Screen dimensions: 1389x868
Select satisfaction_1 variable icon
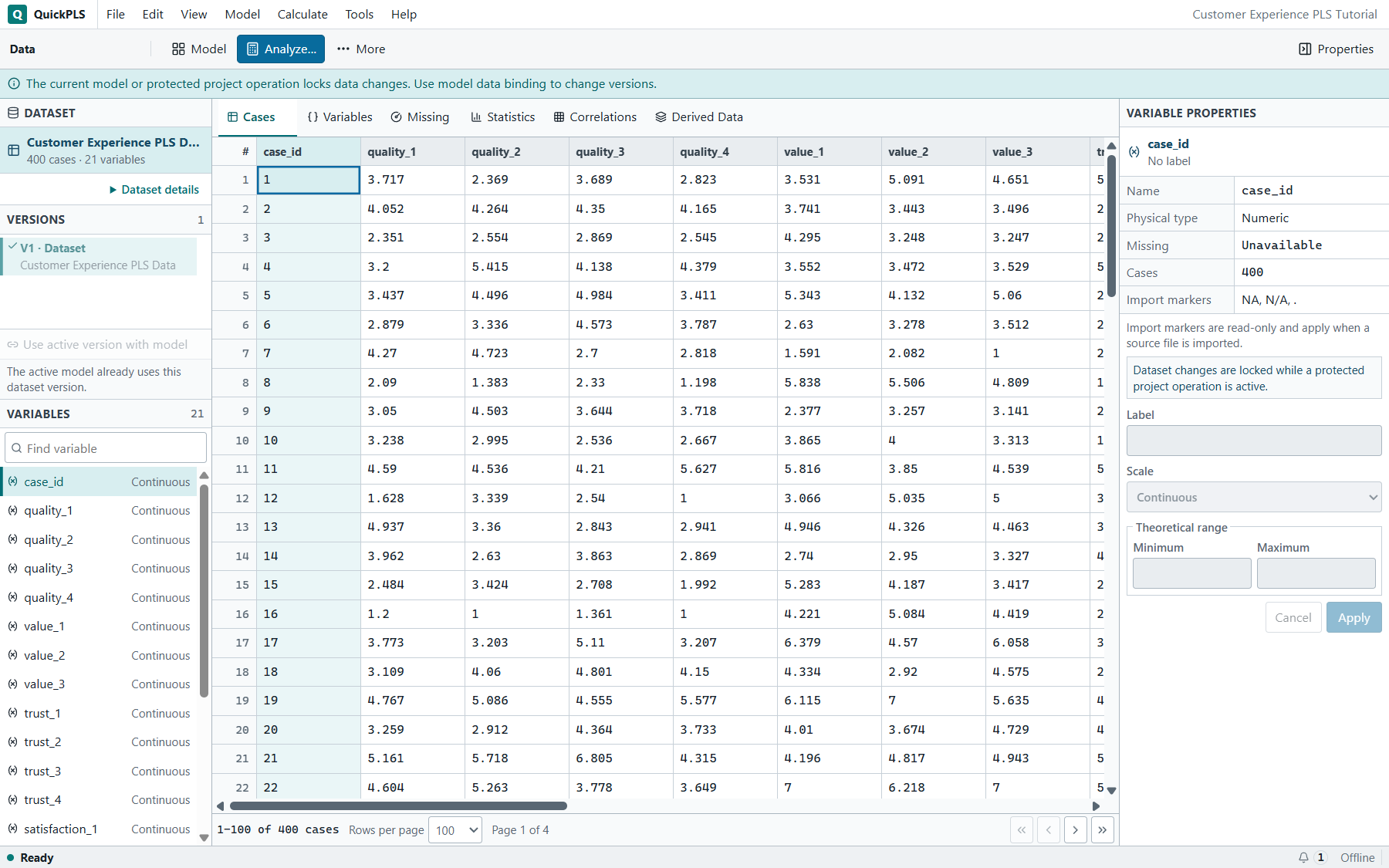click(x=13, y=829)
